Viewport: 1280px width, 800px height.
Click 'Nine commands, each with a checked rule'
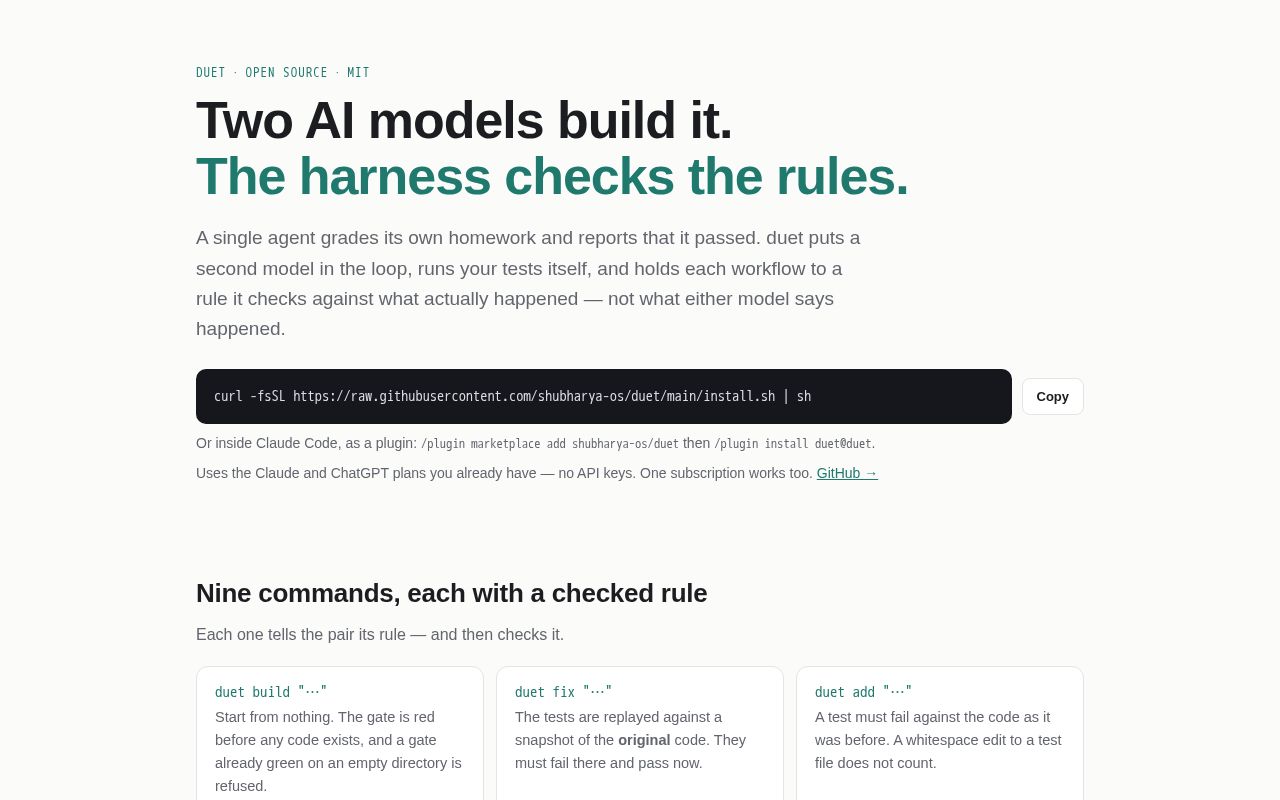pos(452,593)
